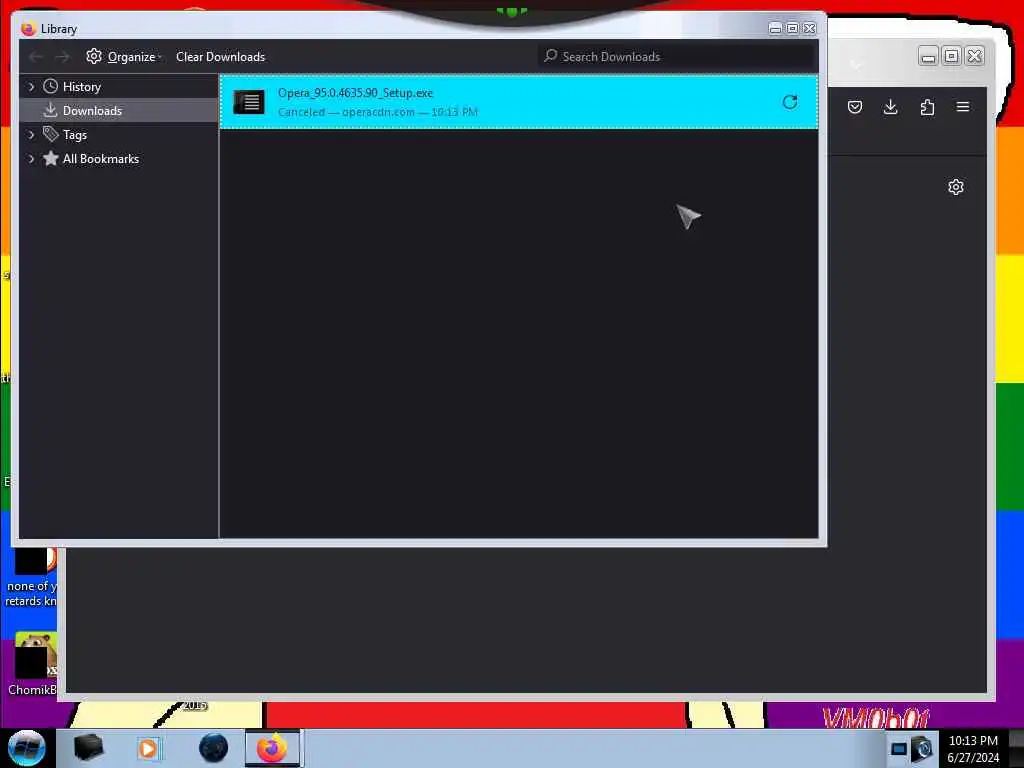Open new tab page settings gear

click(x=955, y=187)
